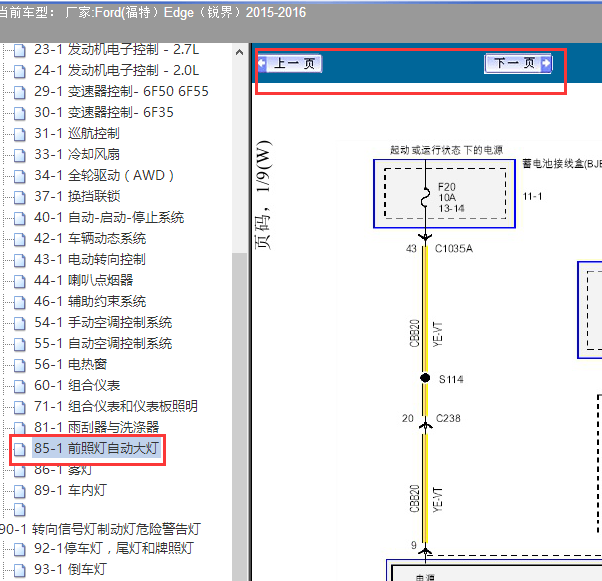Select 34-1 全轮驱动（AWD） entry
The image size is (602, 581).
tap(104, 175)
